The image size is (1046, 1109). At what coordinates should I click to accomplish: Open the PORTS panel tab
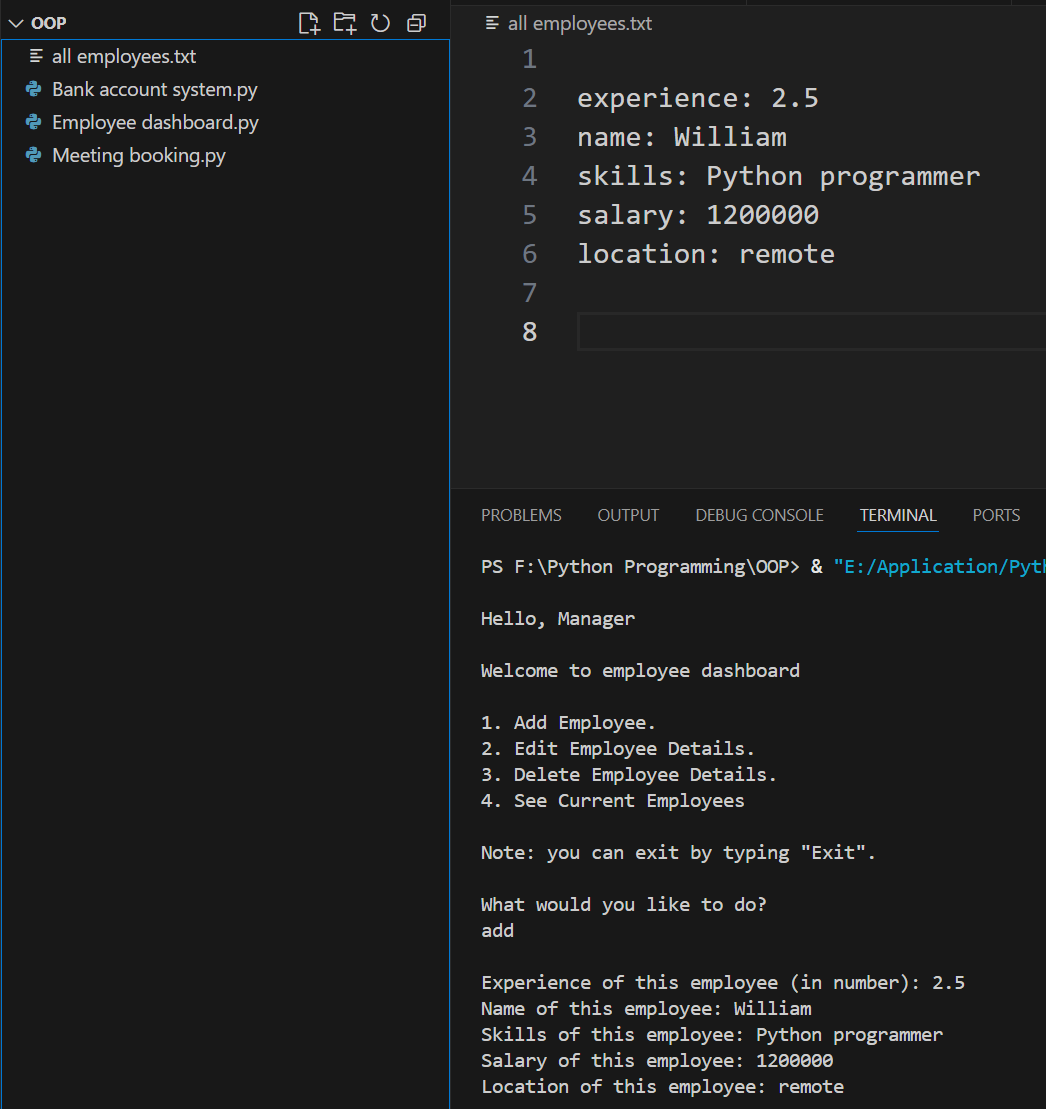tap(996, 516)
